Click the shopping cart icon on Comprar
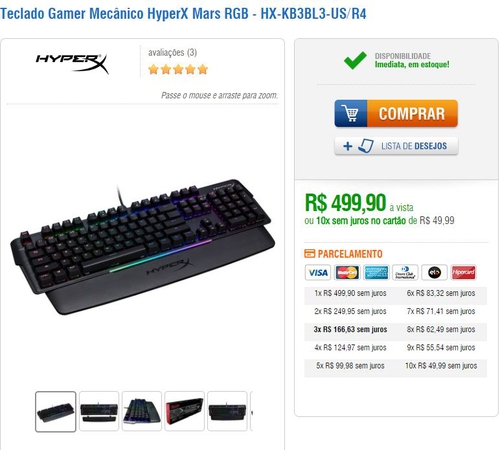The height and width of the screenshot is (450, 500). click(351, 113)
